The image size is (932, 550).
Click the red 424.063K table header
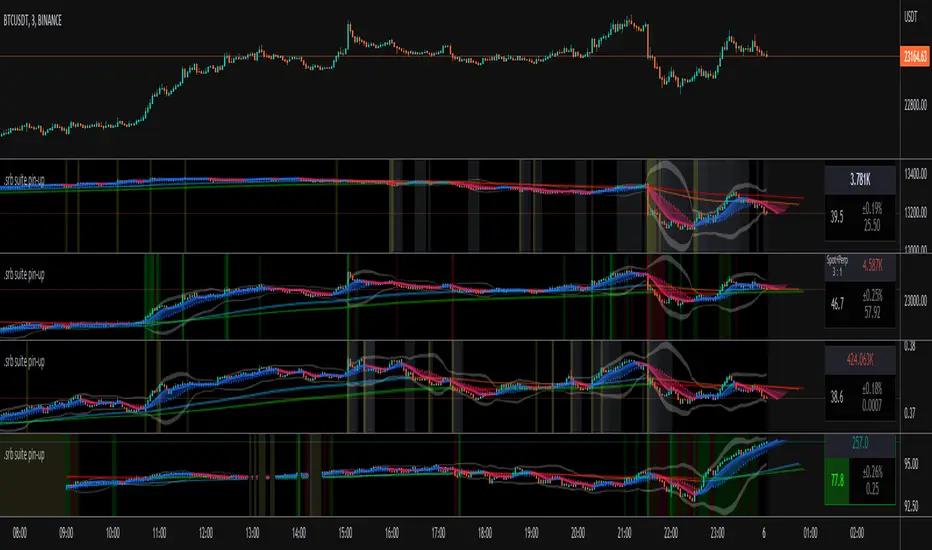coord(860,359)
